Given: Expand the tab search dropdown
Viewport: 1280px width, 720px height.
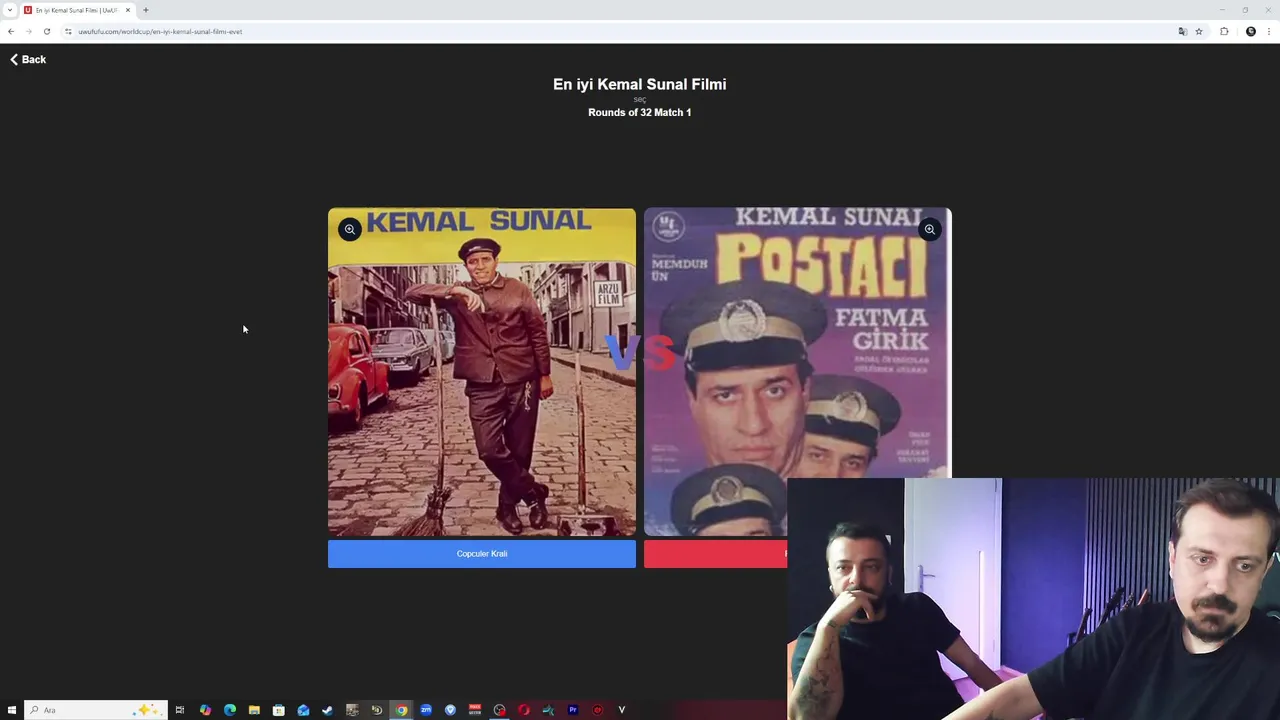Looking at the screenshot, I should click(x=9, y=10).
